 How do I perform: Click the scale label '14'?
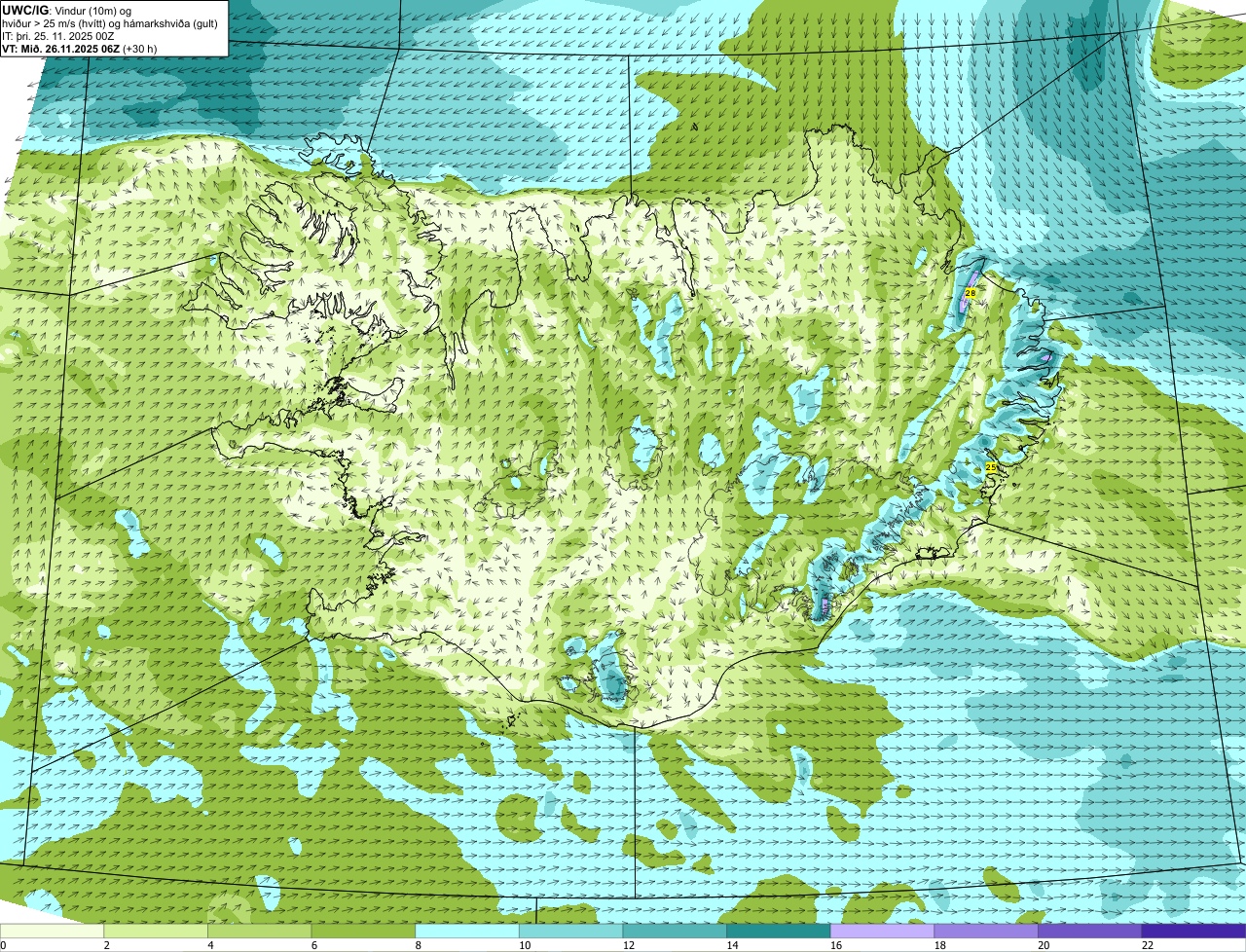click(732, 945)
